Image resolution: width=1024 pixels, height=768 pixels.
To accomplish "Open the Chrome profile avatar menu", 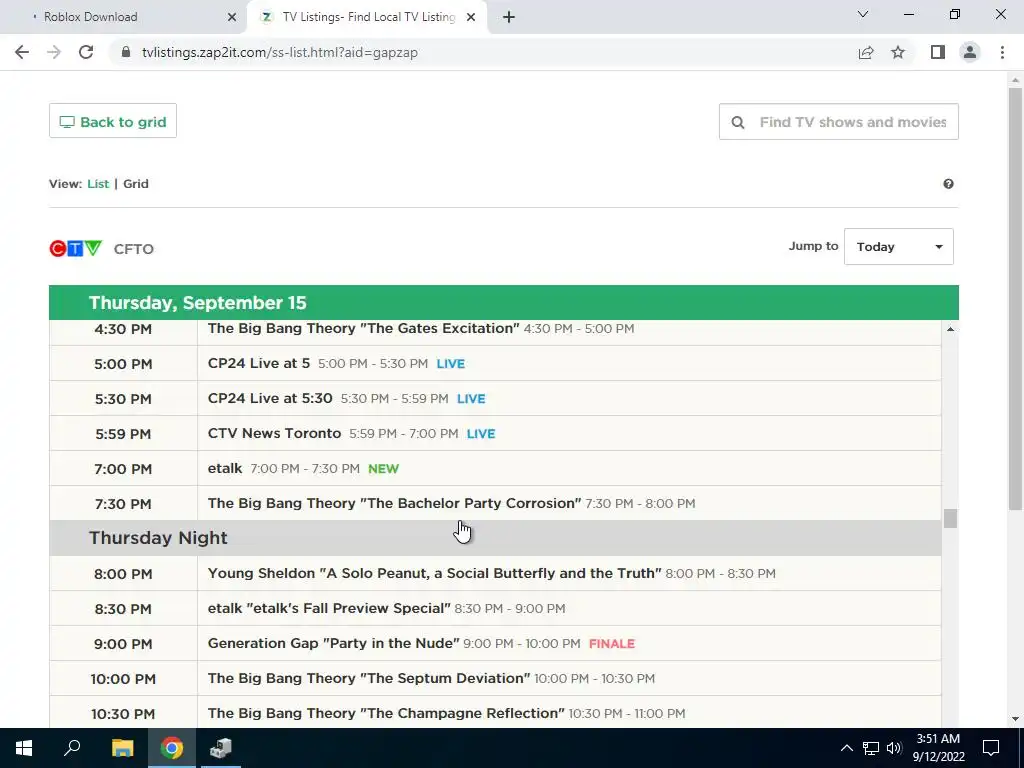I will click(970, 52).
